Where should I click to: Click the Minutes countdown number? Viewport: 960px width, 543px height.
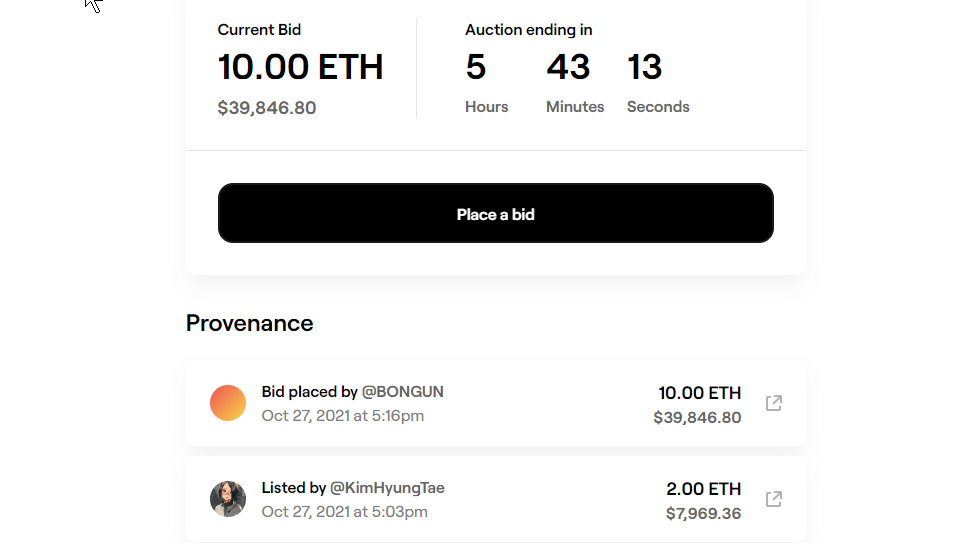[x=568, y=67]
